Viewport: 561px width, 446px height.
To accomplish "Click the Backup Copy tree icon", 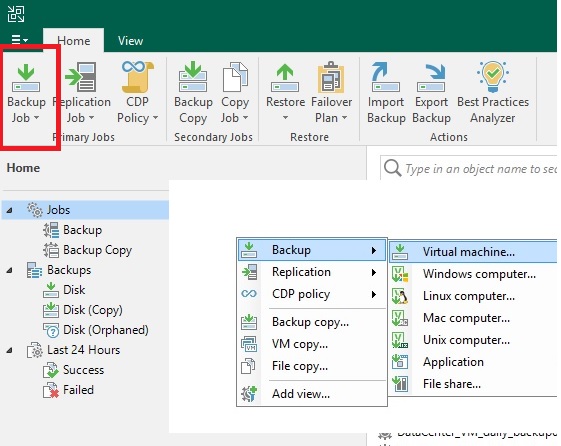I will click(x=51, y=250).
